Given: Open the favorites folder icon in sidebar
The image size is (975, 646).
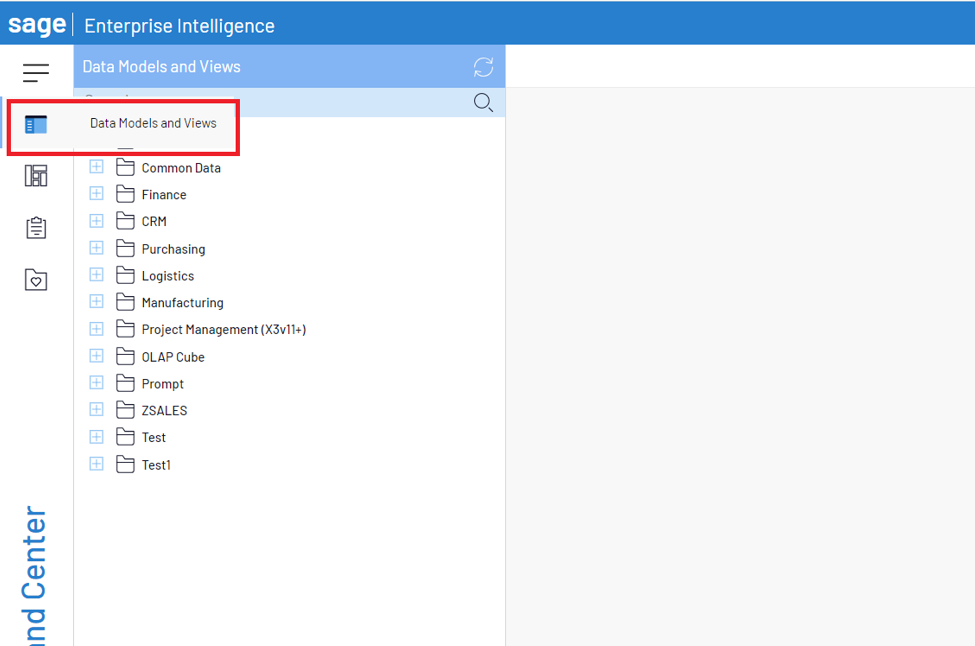Looking at the screenshot, I should tap(36, 280).
